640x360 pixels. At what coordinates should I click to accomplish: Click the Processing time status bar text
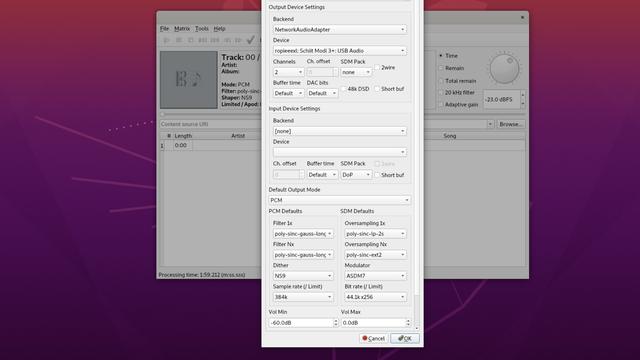[x=202, y=275]
